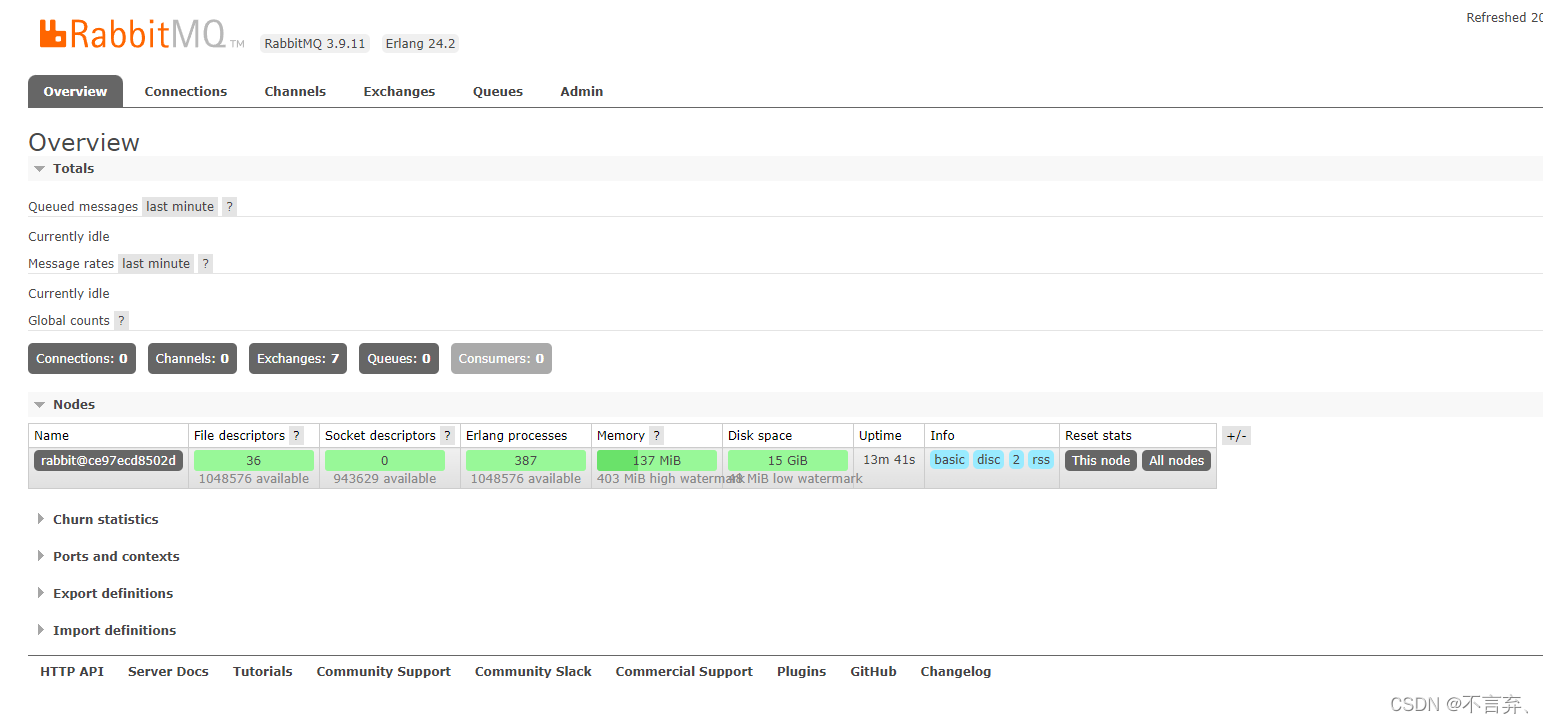The height and width of the screenshot is (724, 1543).
Task: Open Message rates last minute range selector
Action: [x=156, y=264]
